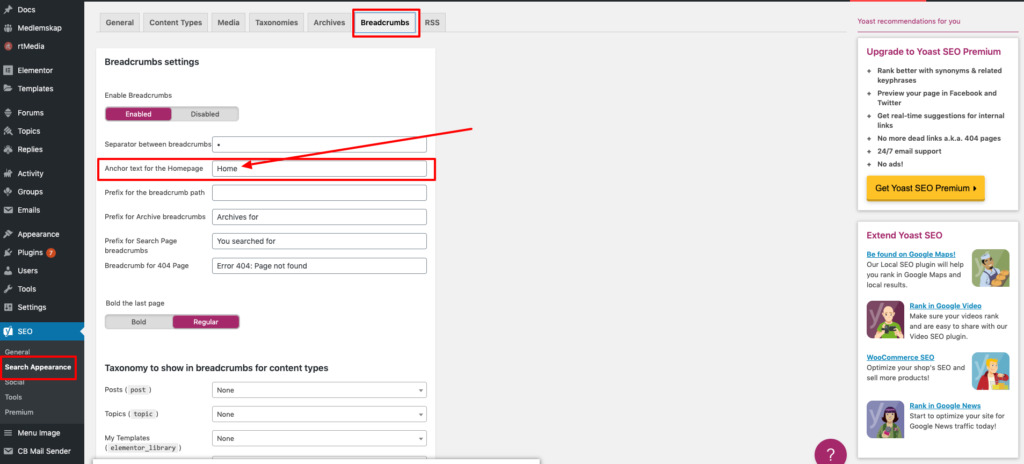Open the Rank in Google Video link
This screenshot has height=464, width=1024.
945,306
